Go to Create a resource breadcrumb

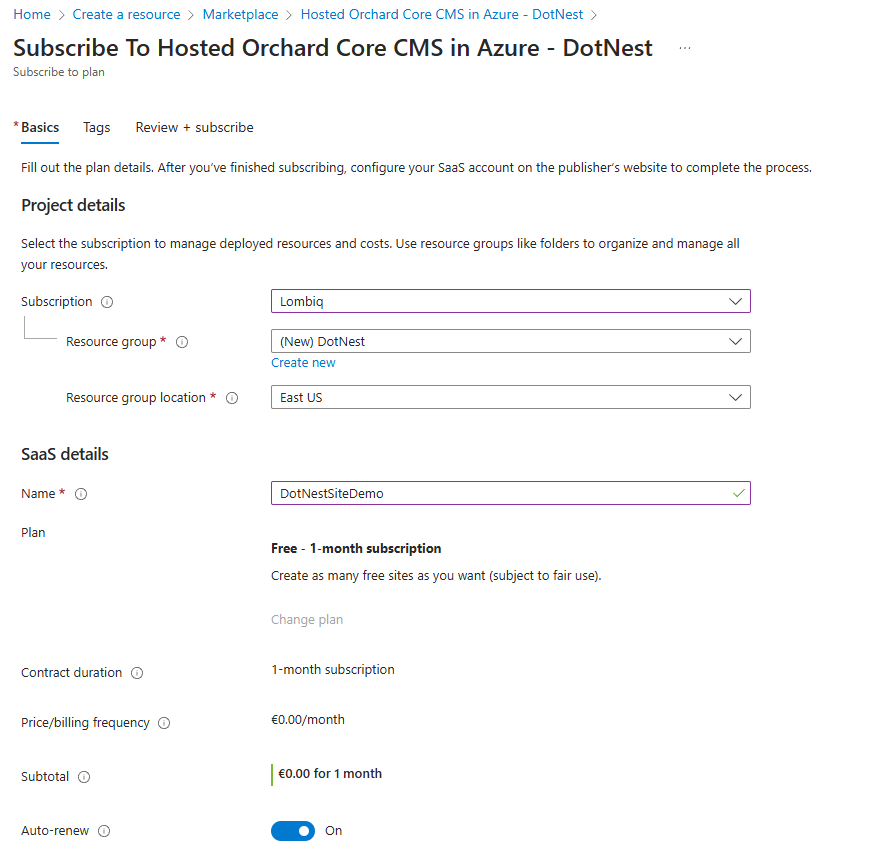click(x=127, y=15)
